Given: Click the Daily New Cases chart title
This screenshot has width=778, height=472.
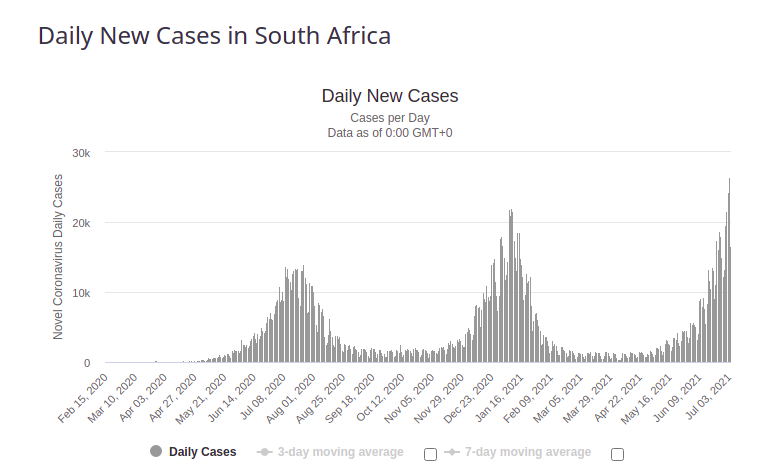Looking at the screenshot, I should (389, 96).
